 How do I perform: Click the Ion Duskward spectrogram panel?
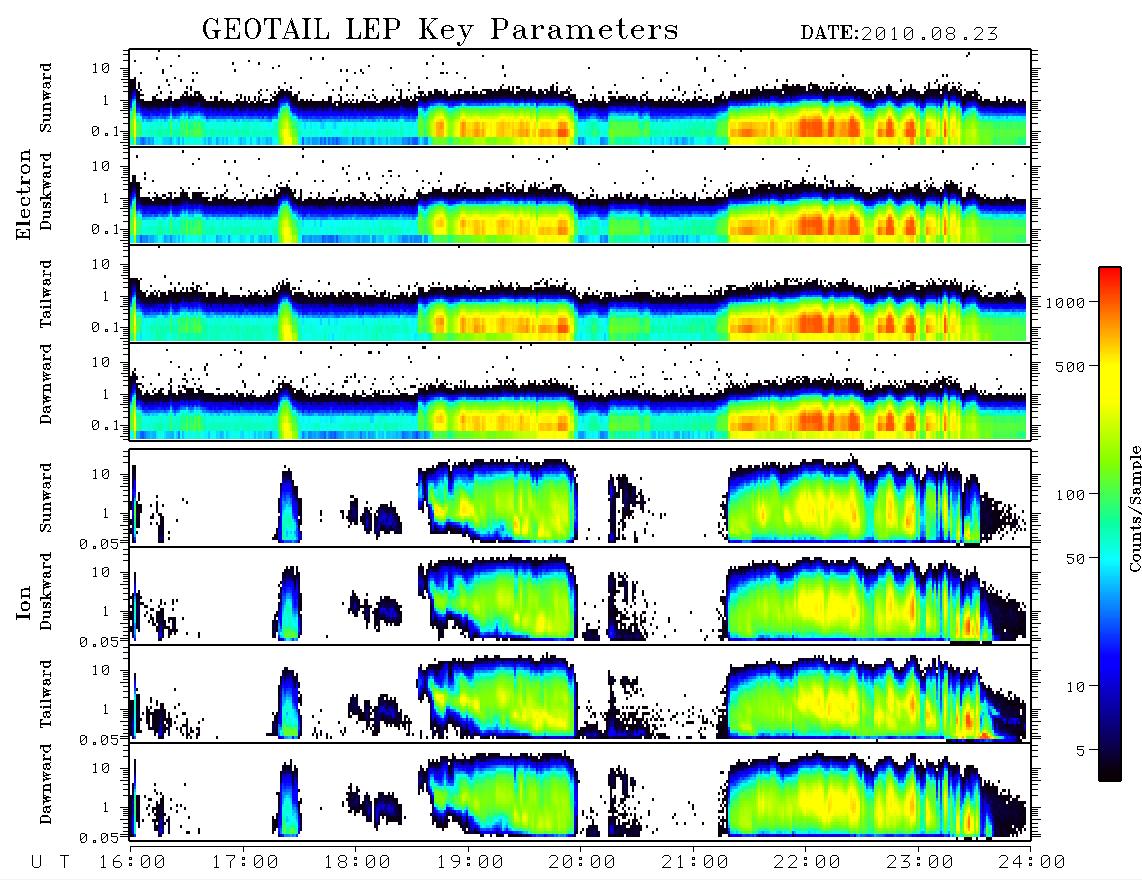(580, 596)
